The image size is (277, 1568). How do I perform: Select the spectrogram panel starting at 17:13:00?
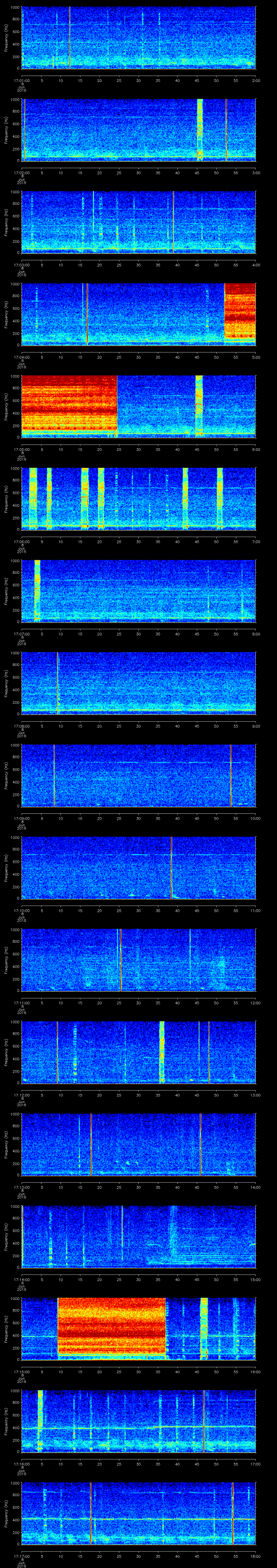pos(139,1144)
